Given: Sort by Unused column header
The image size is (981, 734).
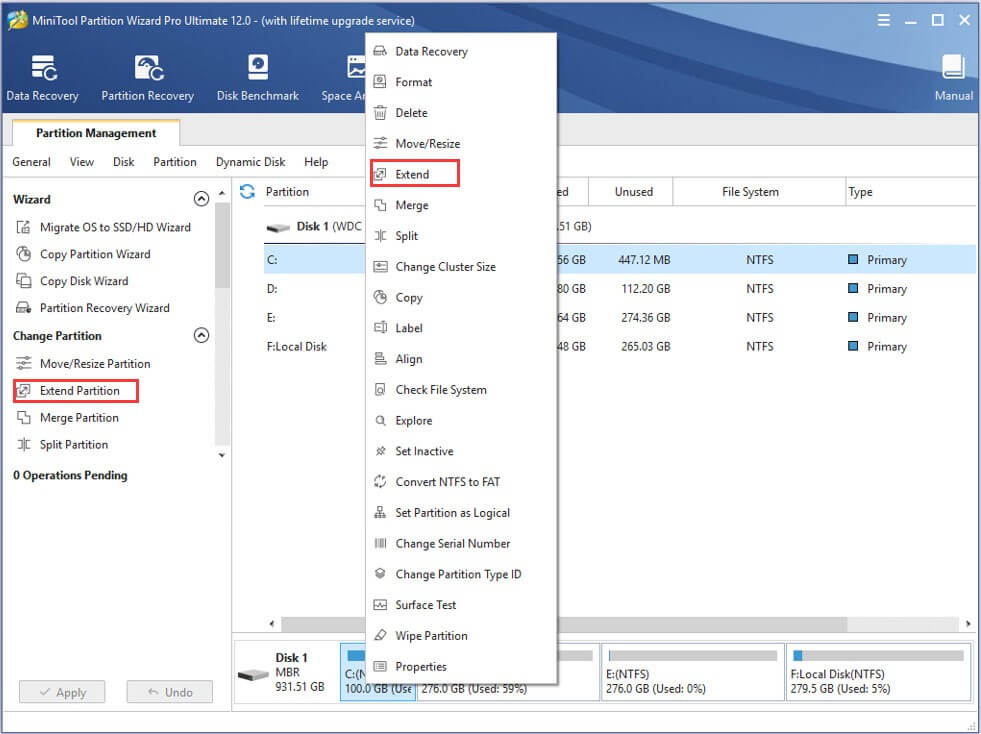Looking at the screenshot, I should [x=631, y=191].
